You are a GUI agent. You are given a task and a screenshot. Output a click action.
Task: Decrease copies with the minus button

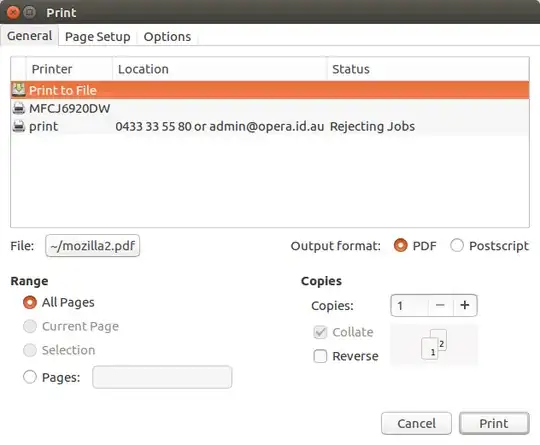point(440,305)
